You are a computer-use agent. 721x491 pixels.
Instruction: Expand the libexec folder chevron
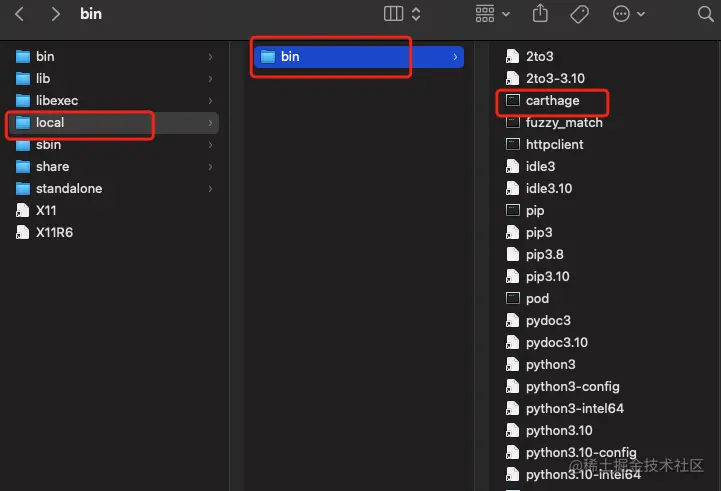[210, 101]
